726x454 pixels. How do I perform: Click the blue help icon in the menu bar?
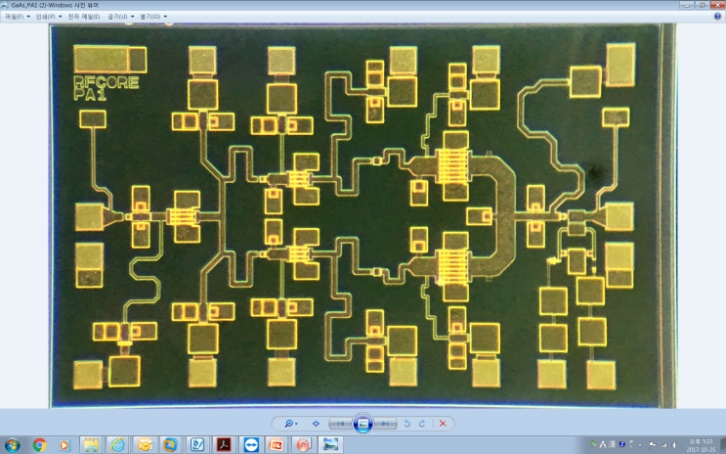tap(717, 16)
